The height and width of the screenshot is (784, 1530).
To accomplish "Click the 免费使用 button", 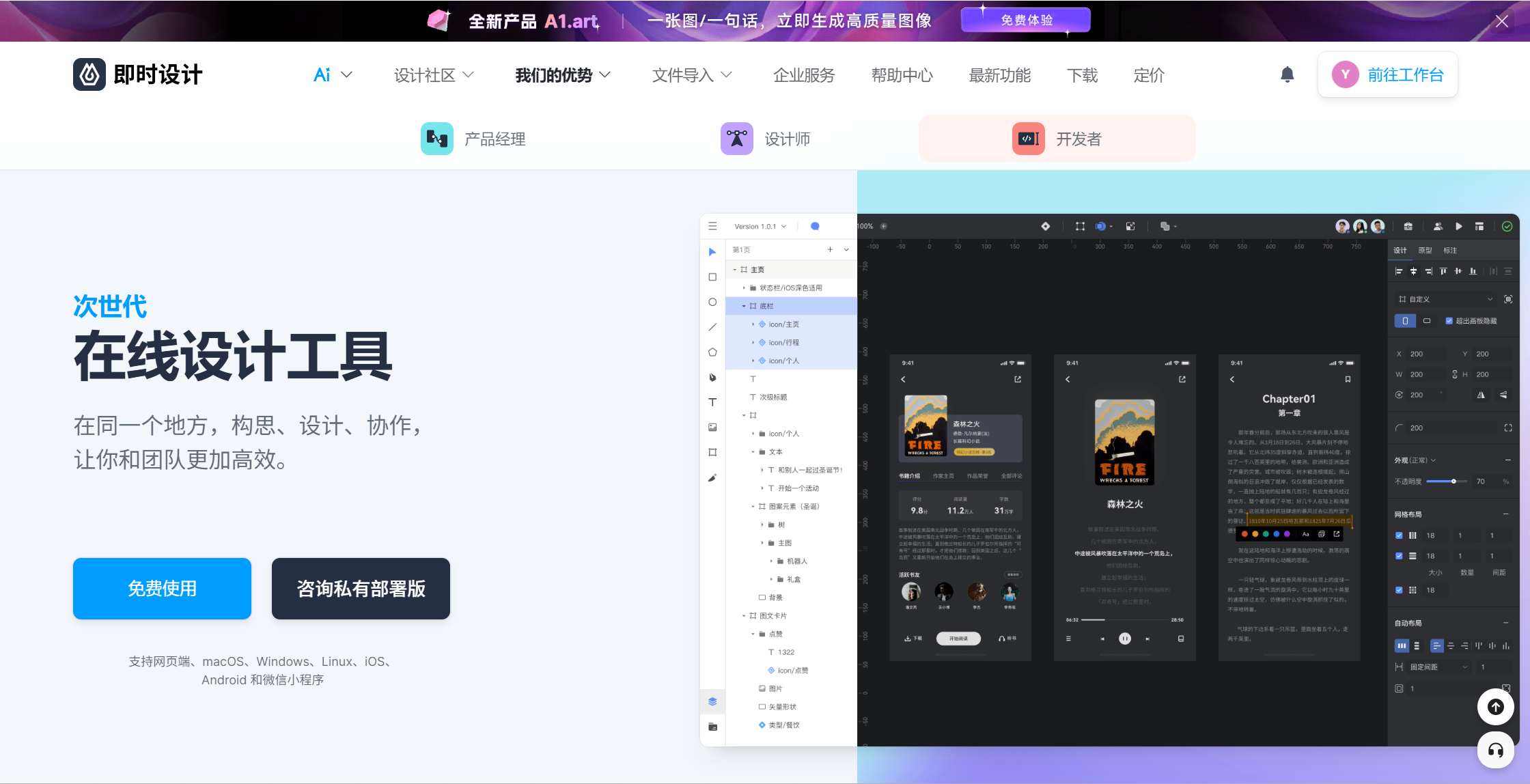I will [x=162, y=589].
